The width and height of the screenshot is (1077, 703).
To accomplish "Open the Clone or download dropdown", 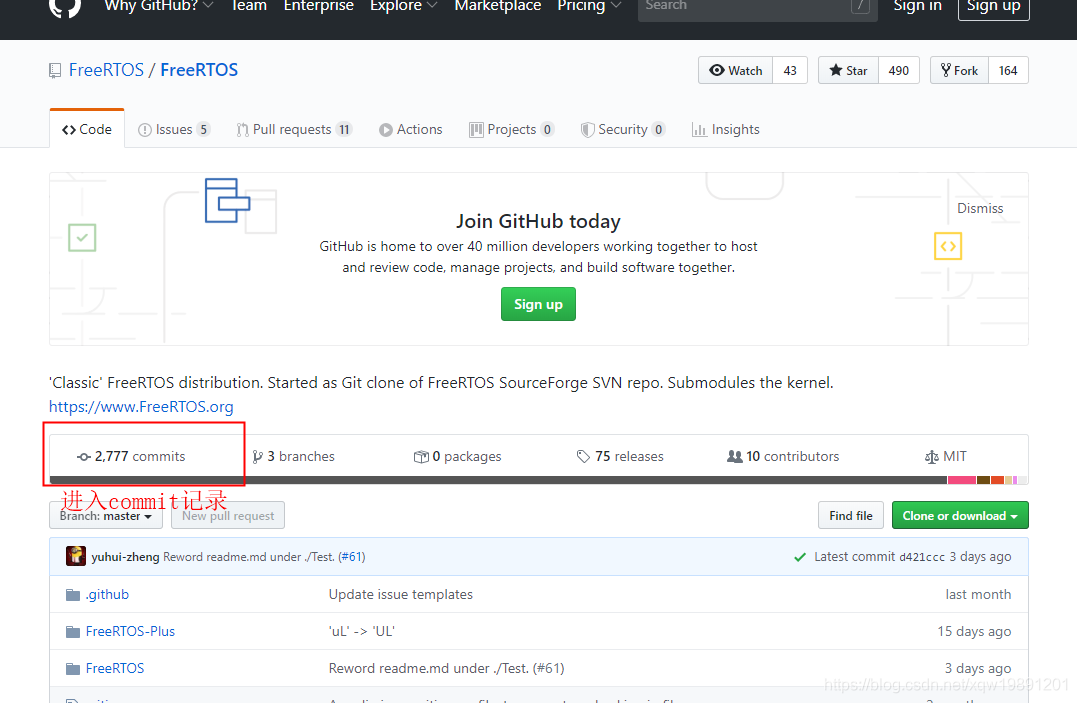I will pos(960,515).
